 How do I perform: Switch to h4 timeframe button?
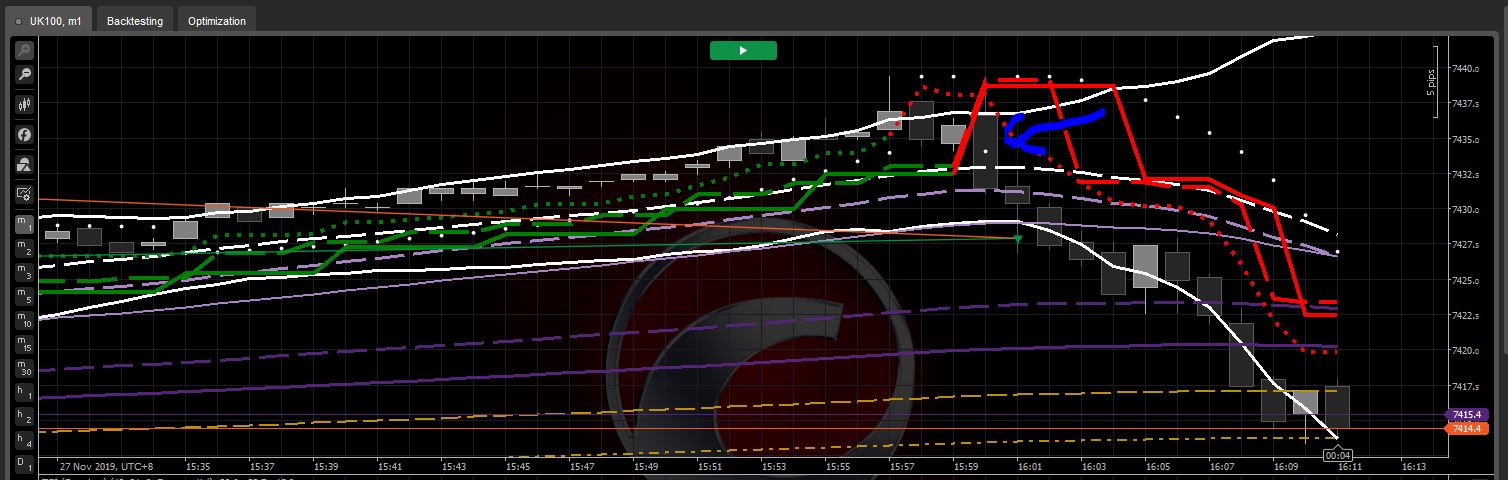[x=24, y=440]
